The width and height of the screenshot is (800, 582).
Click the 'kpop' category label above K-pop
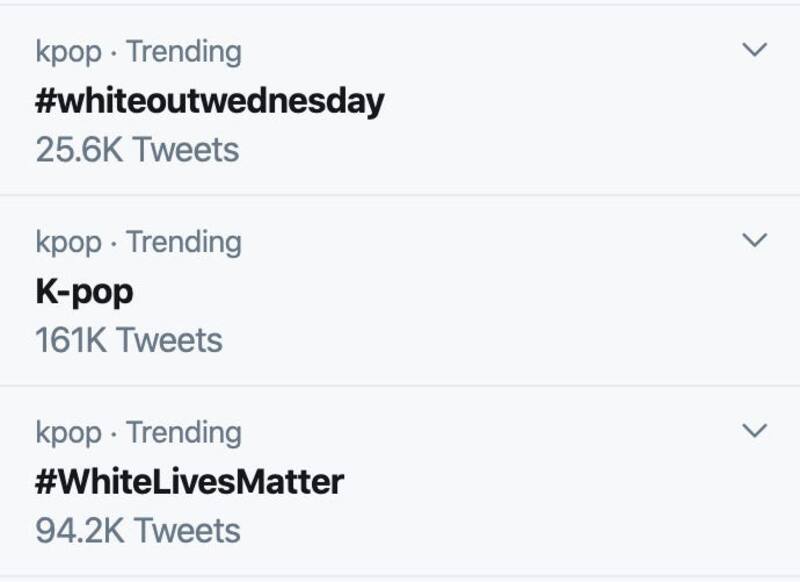click(68, 243)
